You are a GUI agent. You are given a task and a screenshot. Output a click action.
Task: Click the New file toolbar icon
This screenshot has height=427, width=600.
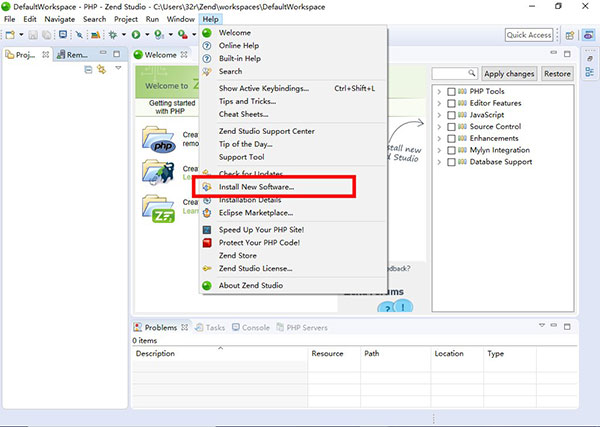(x=11, y=35)
